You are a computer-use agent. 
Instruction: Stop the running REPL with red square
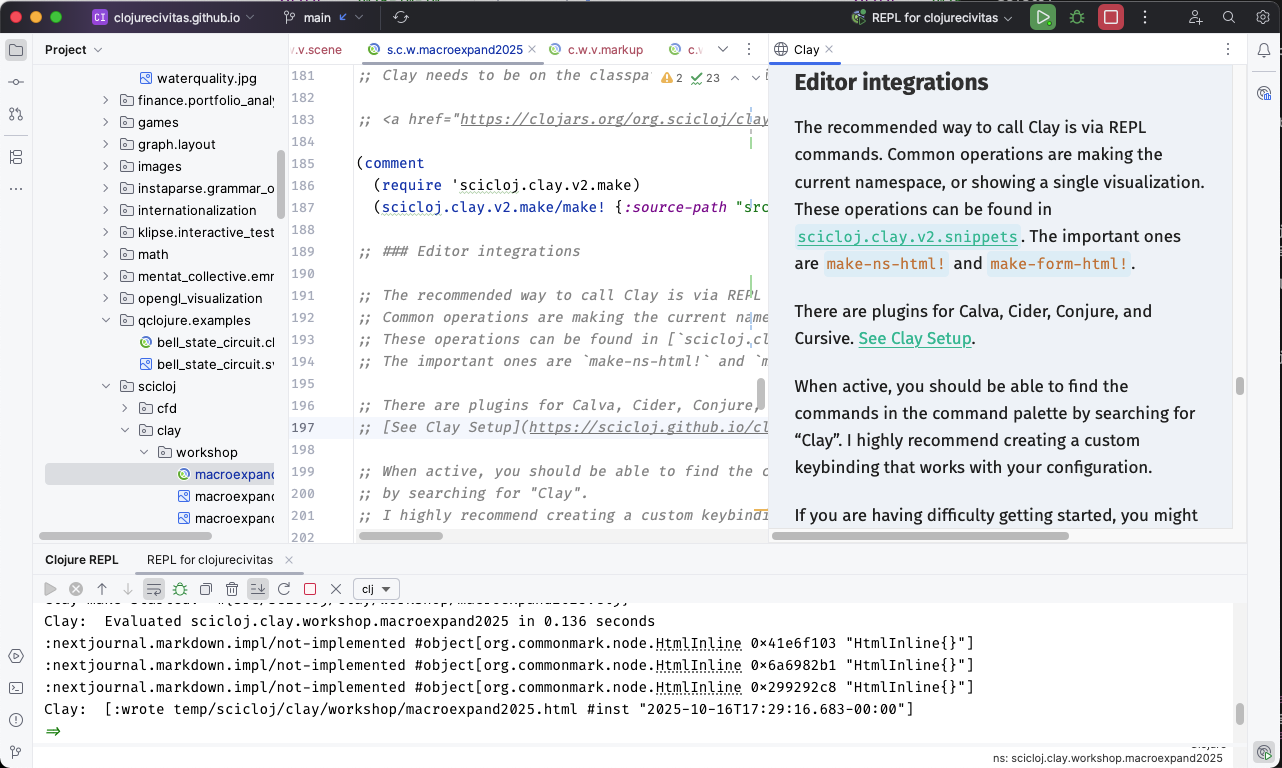[x=1110, y=17]
